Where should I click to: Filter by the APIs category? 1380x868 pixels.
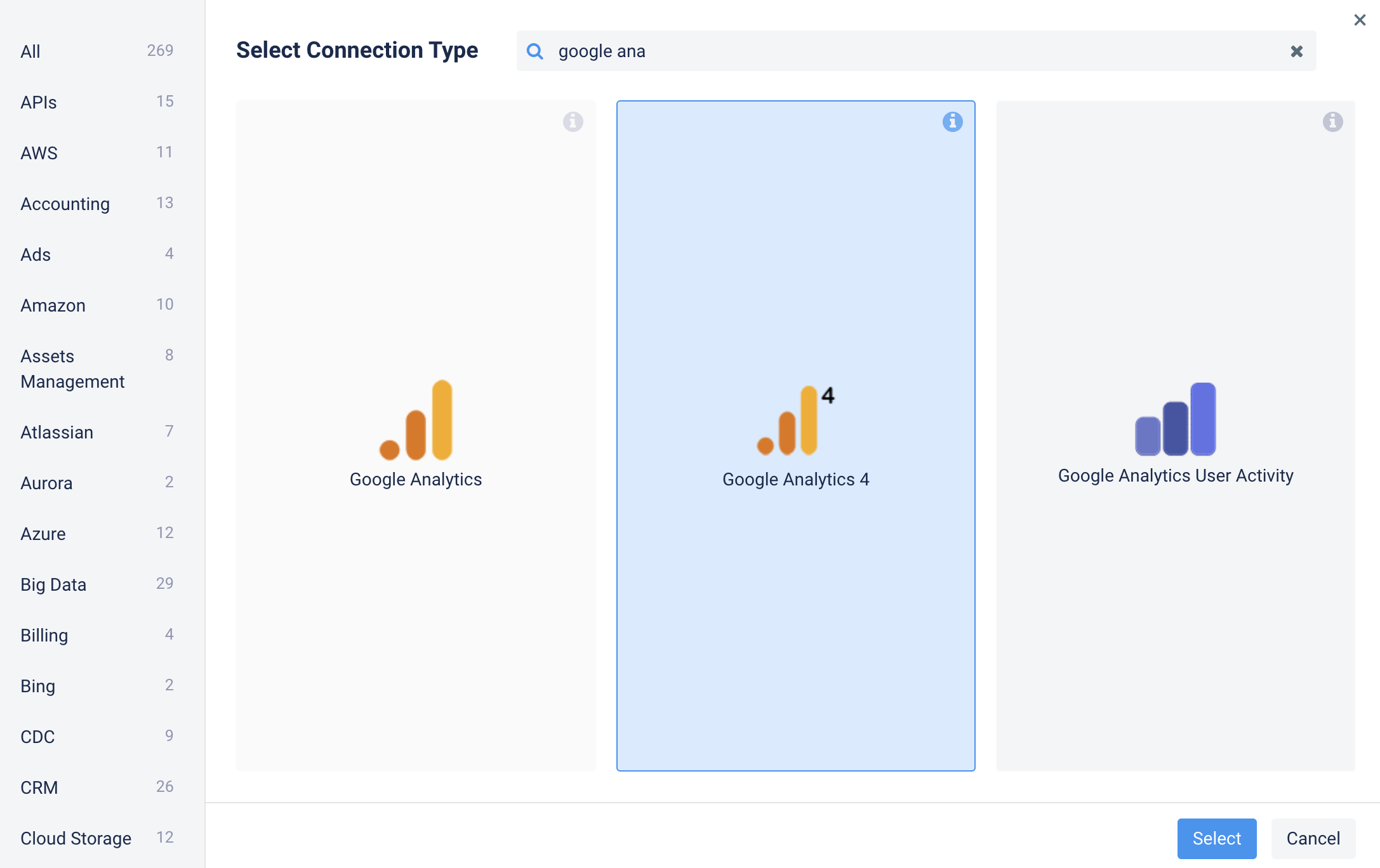pos(96,102)
